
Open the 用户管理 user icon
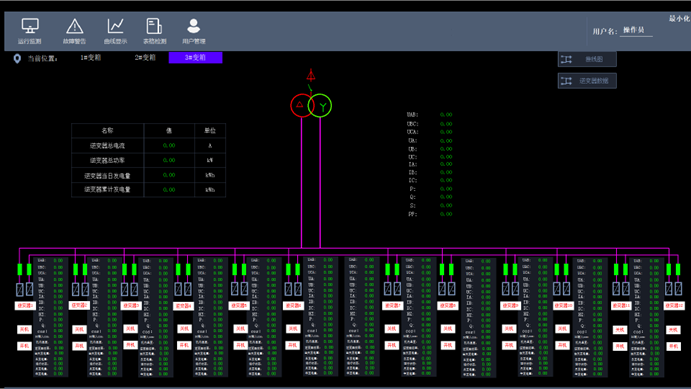(193, 26)
